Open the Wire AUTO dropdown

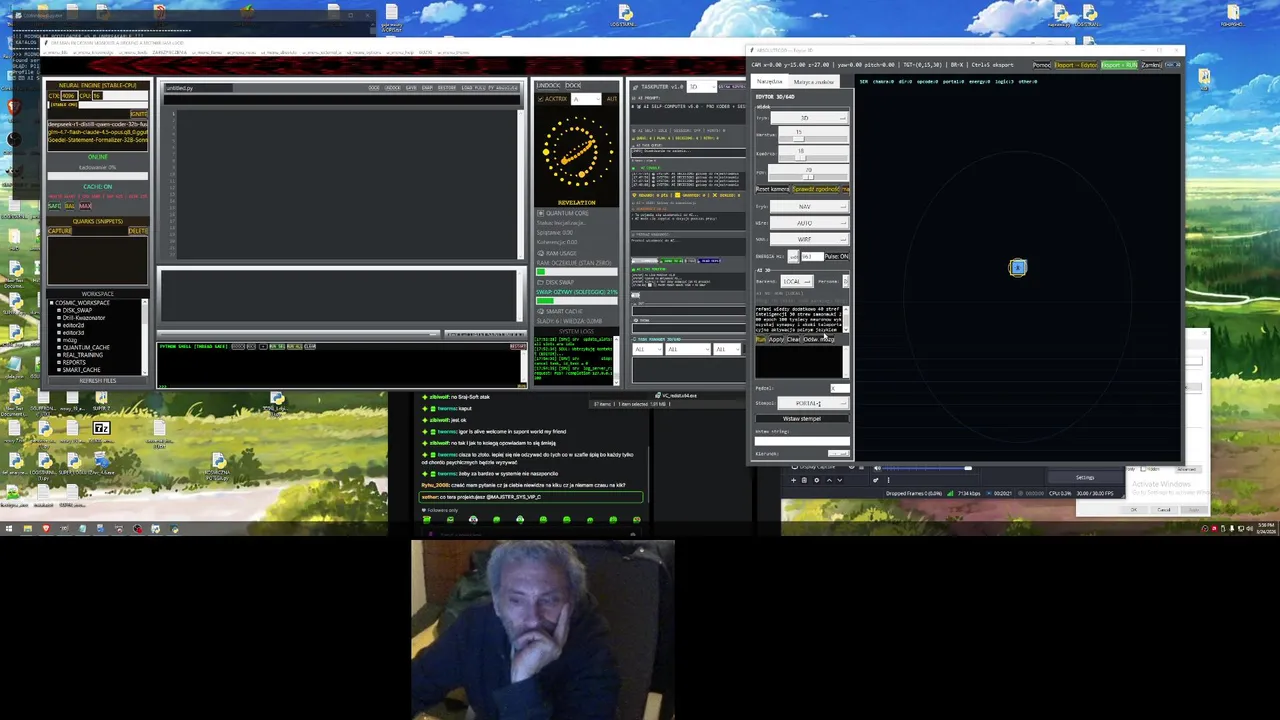[x=809, y=223]
